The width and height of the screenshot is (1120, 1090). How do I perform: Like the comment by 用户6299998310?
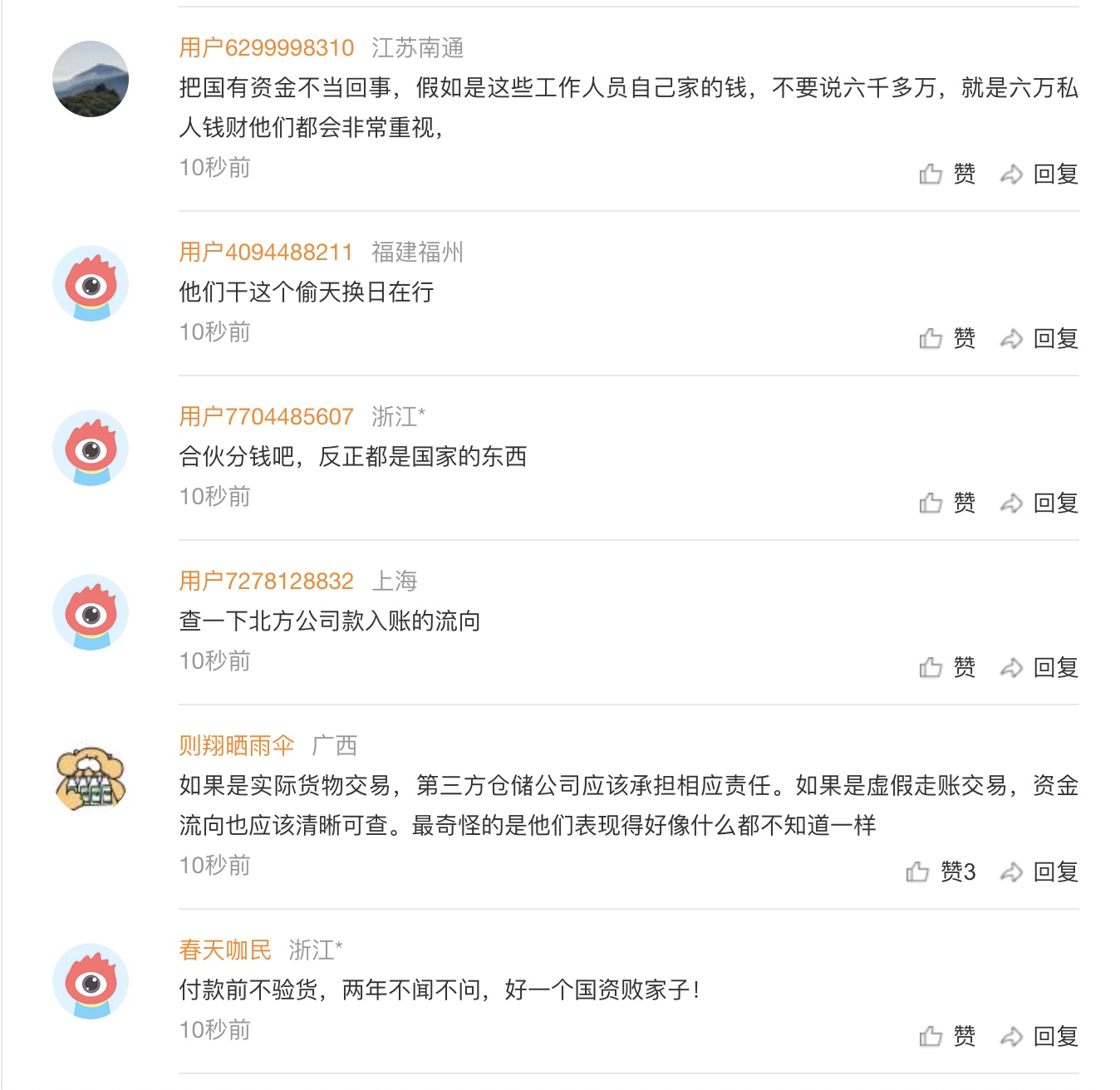947,174
